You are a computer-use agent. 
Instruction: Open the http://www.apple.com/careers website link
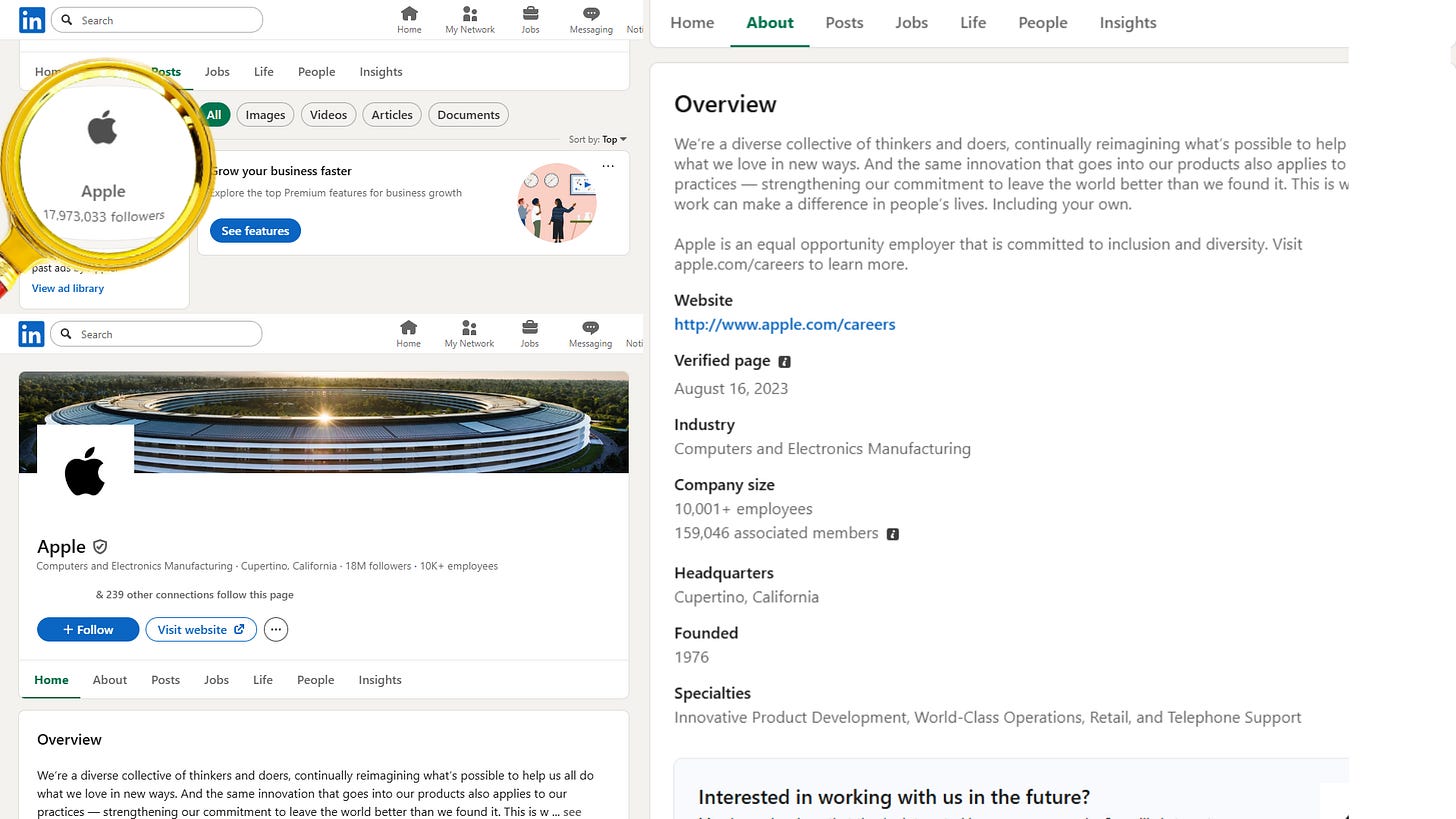pyautogui.click(x=785, y=324)
